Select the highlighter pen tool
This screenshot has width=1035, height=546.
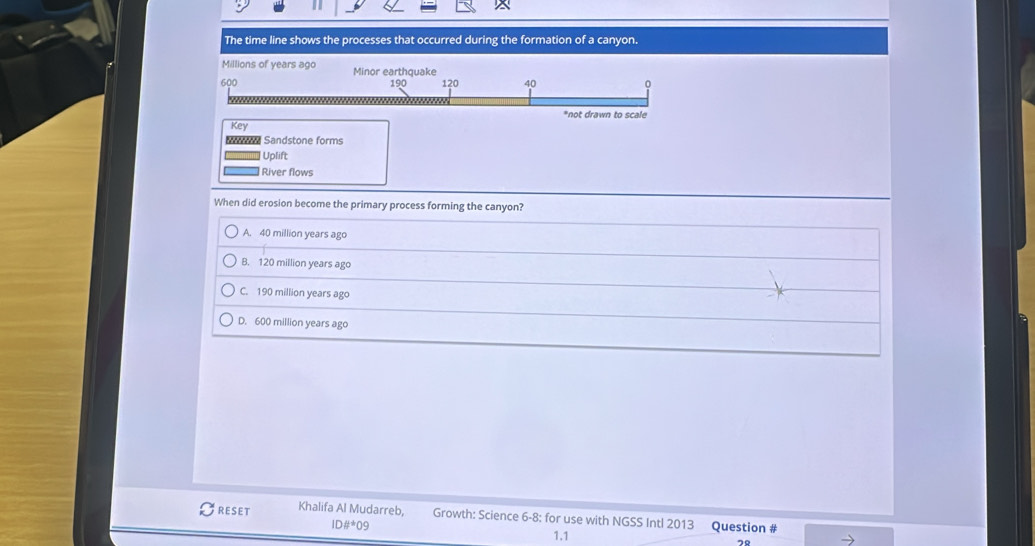pyautogui.click(x=354, y=7)
